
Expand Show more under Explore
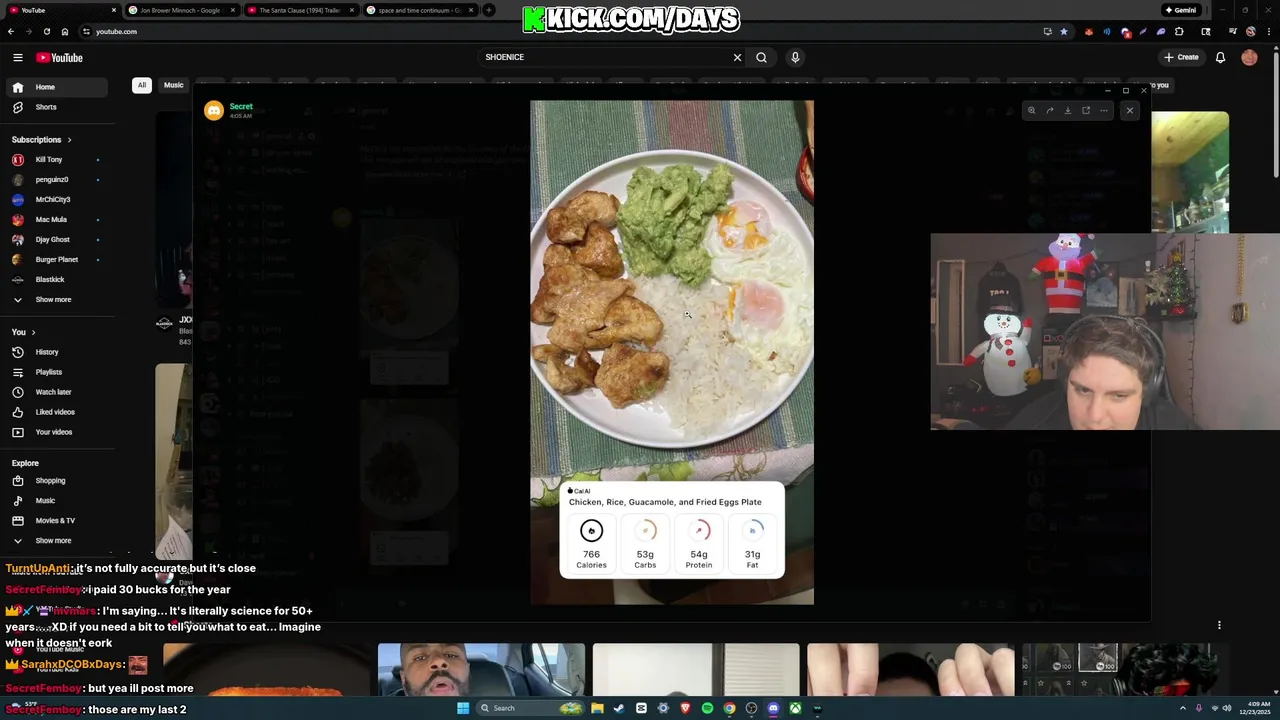tap(56, 540)
